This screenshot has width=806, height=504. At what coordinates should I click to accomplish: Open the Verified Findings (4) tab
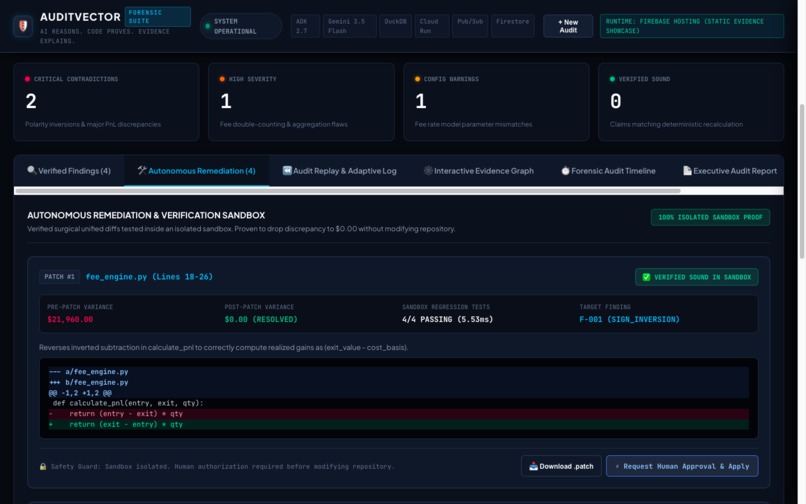point(69,171)
